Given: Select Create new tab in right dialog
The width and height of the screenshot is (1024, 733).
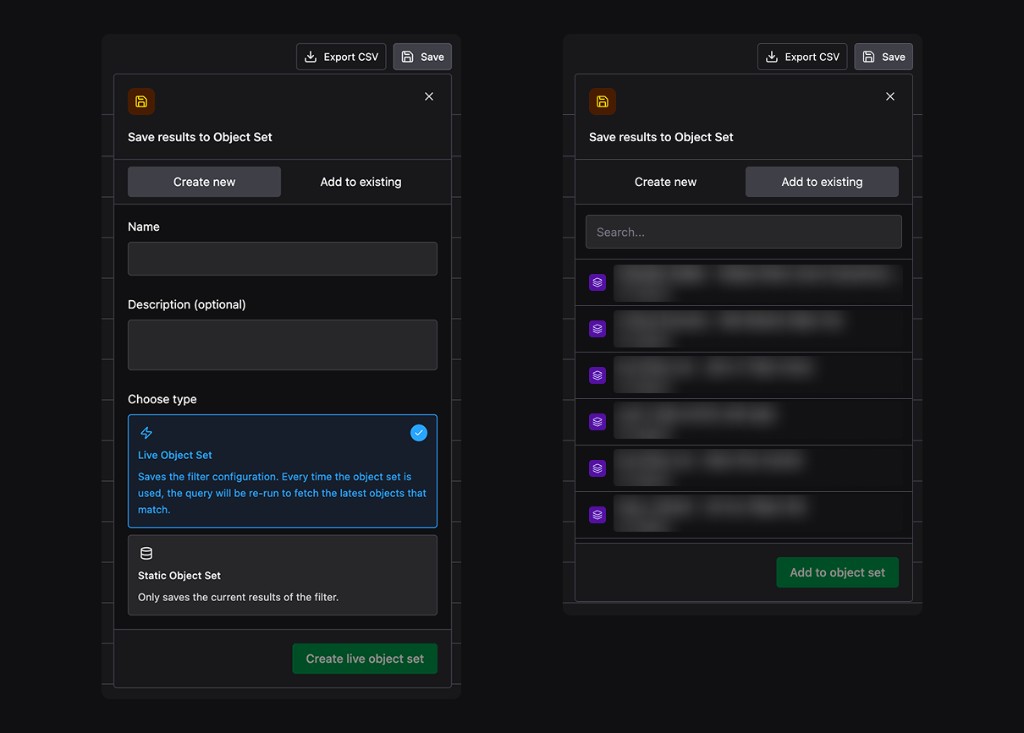Looking at the screenshot, I should click(665, 182).
